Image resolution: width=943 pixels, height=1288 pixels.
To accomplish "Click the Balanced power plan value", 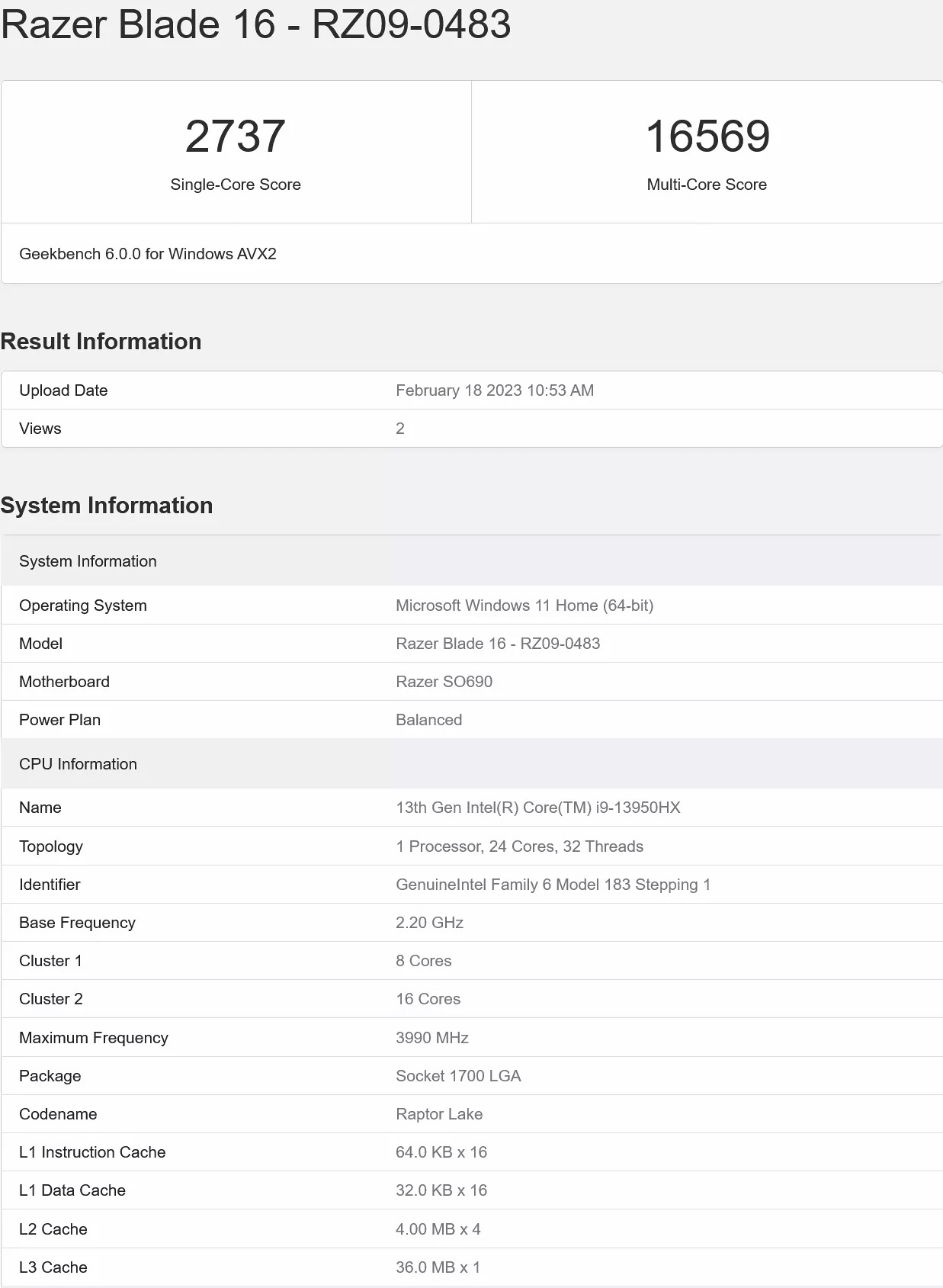I will coord(428,720).
